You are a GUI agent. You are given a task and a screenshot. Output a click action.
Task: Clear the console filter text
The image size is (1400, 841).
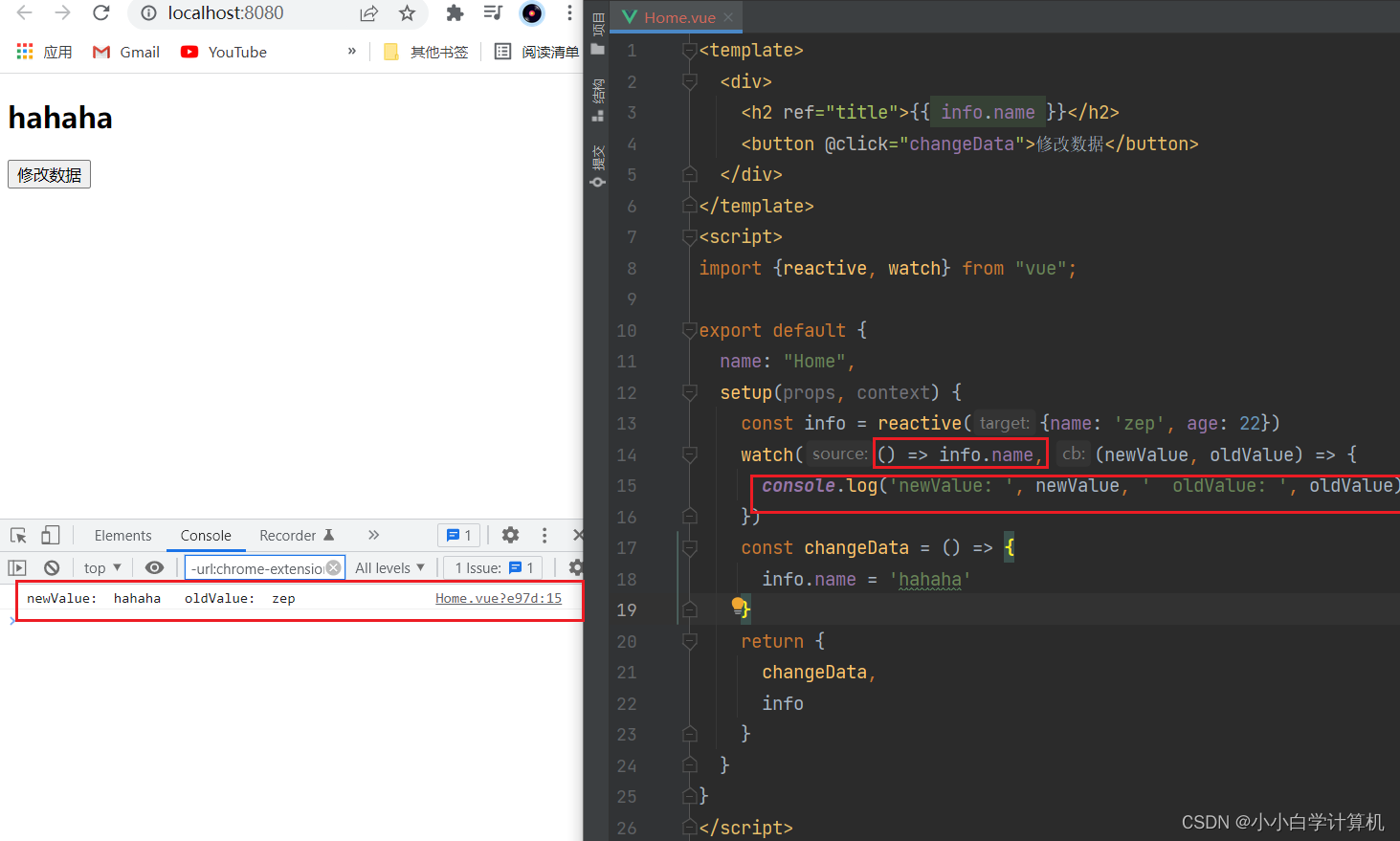click(x=333, y=567)
